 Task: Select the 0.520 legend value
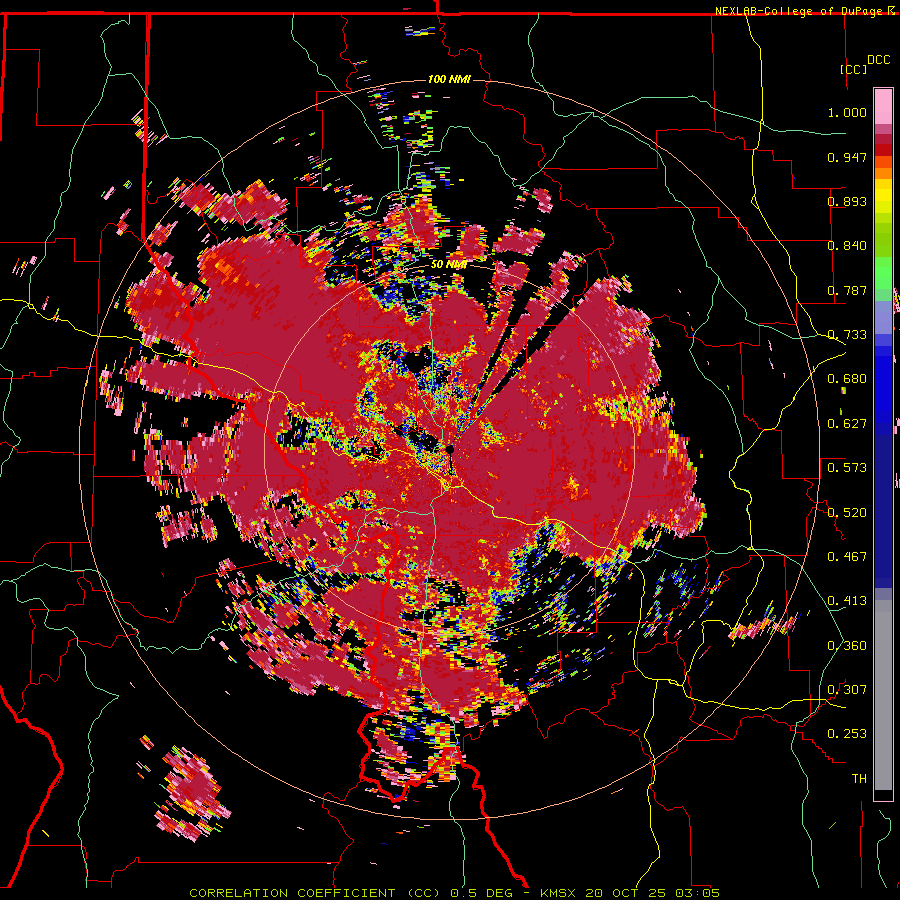coord(847,513)
